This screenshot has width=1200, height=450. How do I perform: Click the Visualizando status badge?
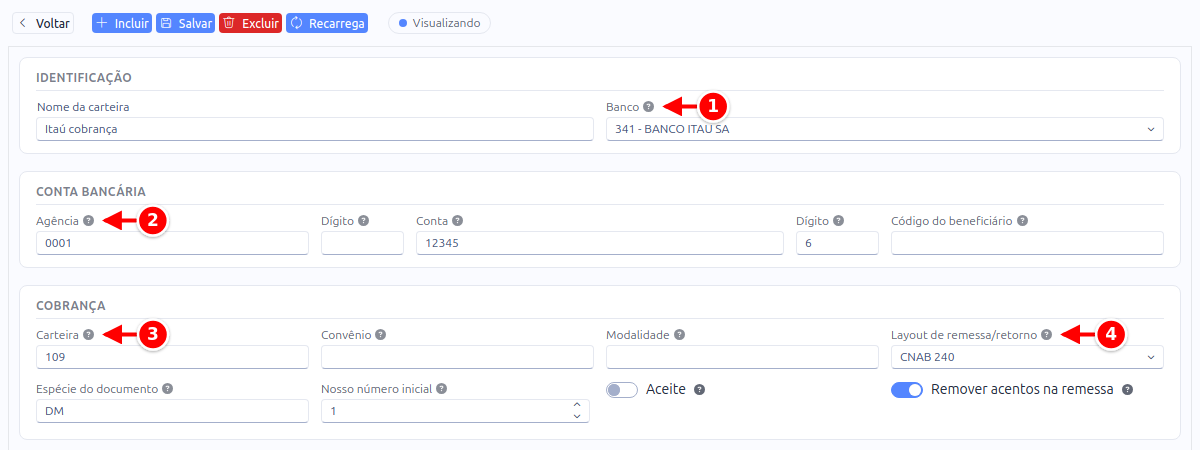pos(439,22)
